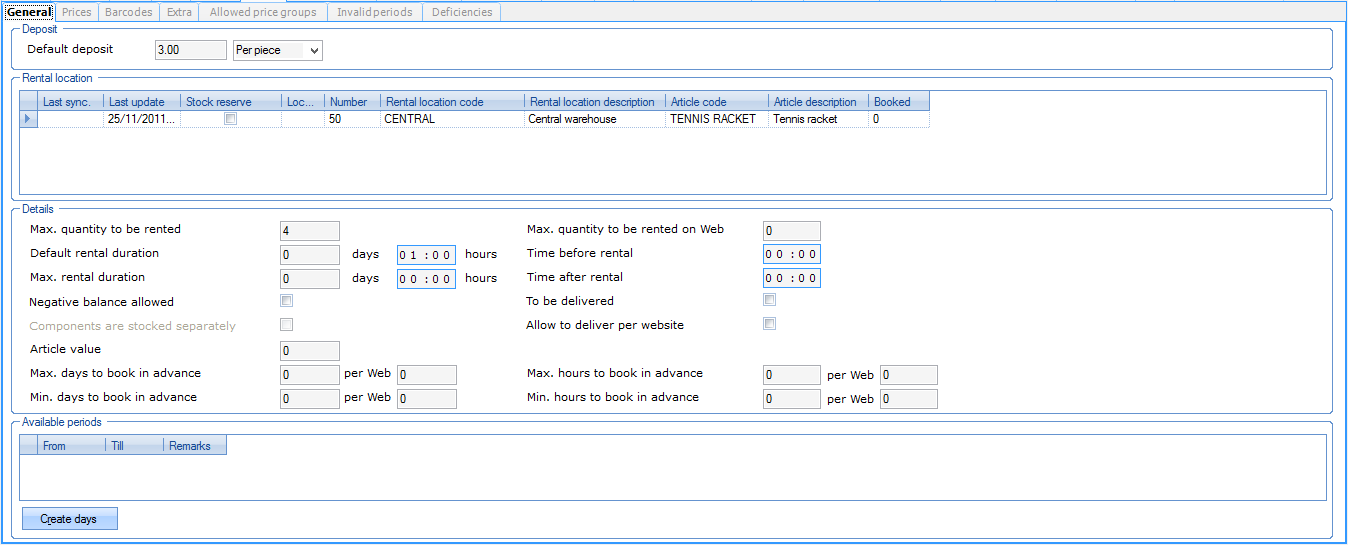Select the row indicator arrow in Rental location grid
Screen dimensions: 1348x545
[28, 119]
